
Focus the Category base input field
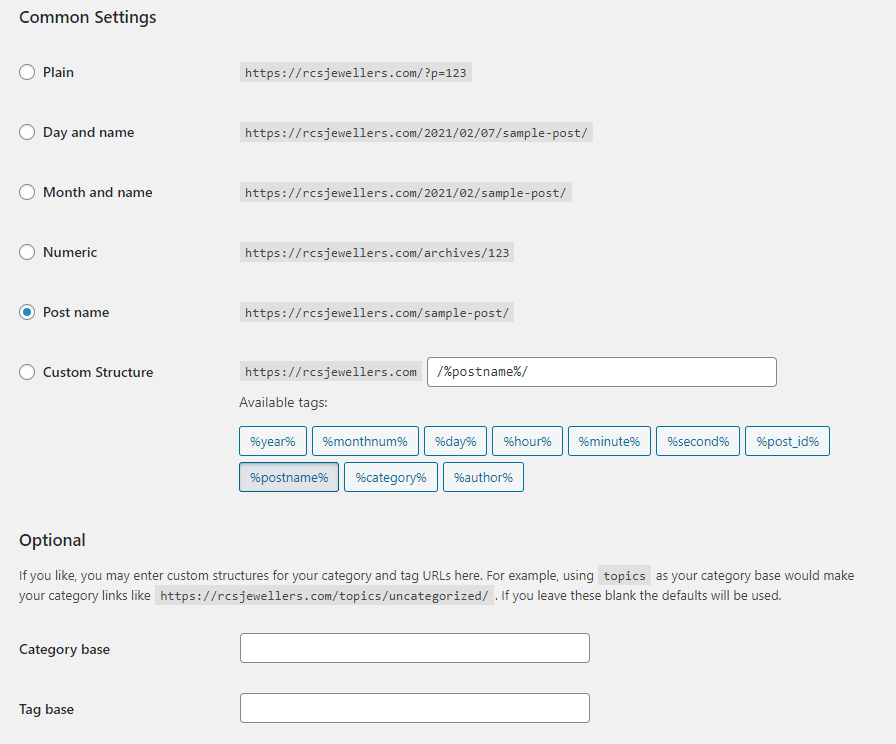coord(414,648)
